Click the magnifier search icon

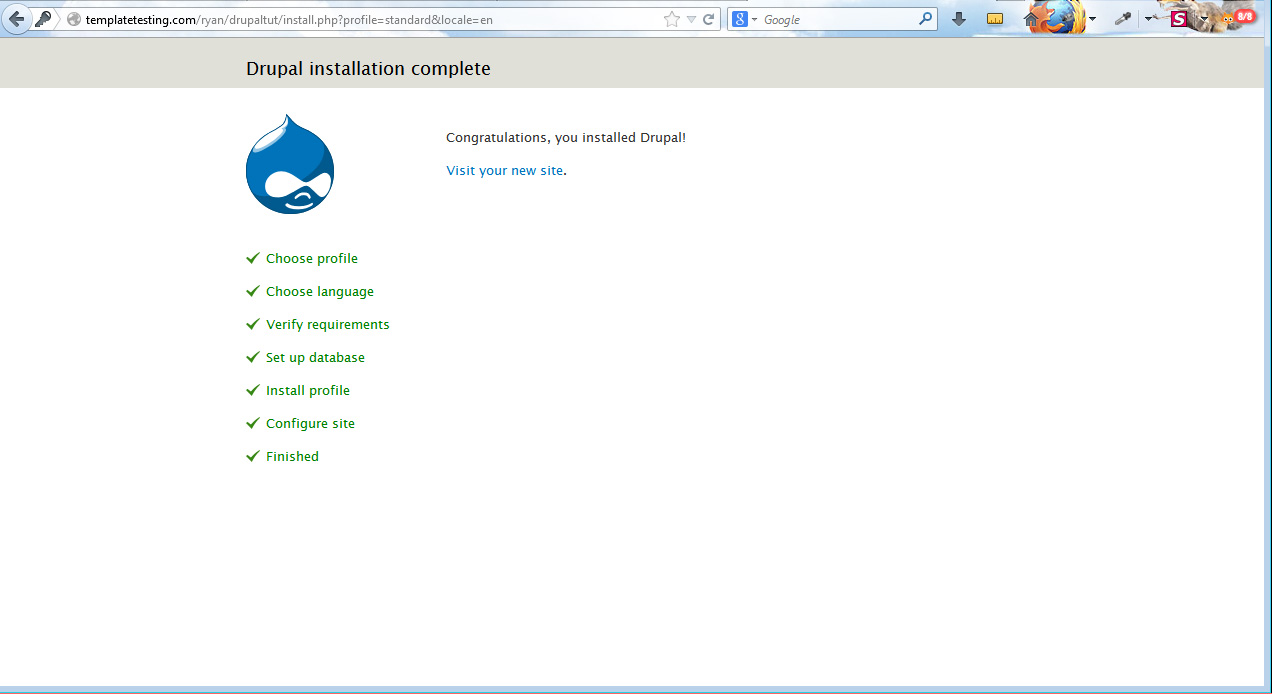925,19
